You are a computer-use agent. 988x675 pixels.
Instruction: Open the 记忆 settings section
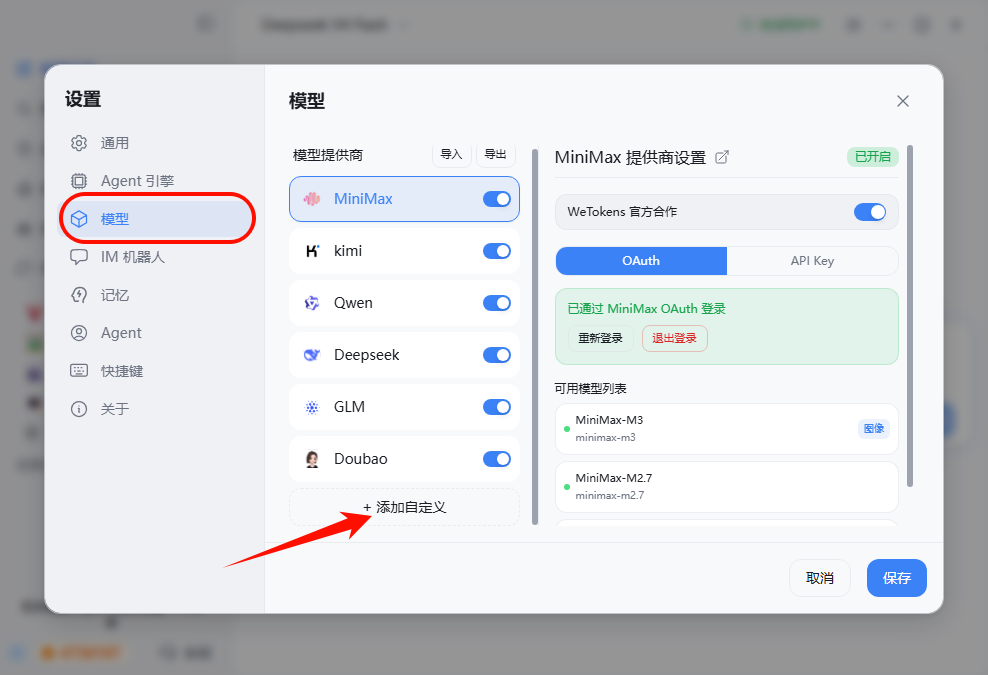(x=156, y=295)
